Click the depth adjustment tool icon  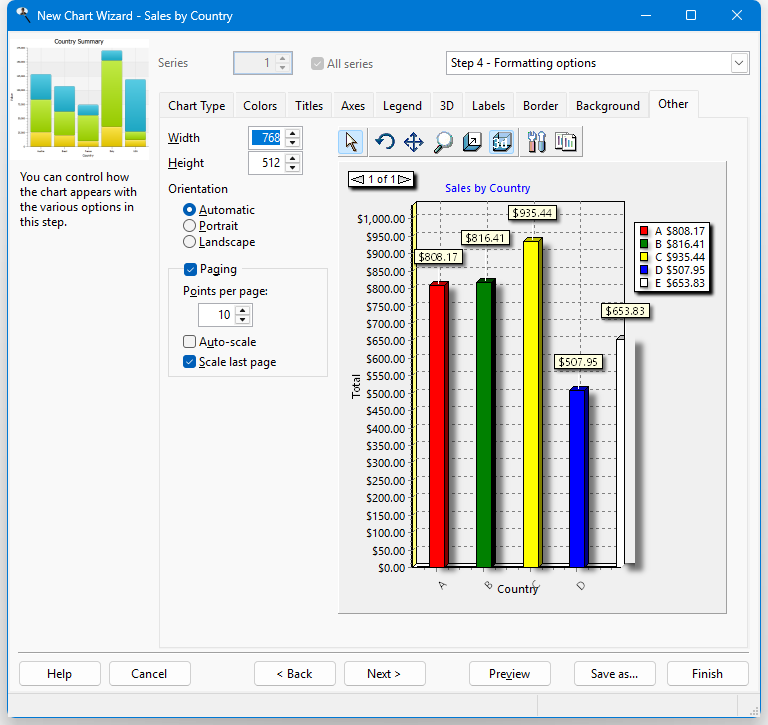(472, 142)
